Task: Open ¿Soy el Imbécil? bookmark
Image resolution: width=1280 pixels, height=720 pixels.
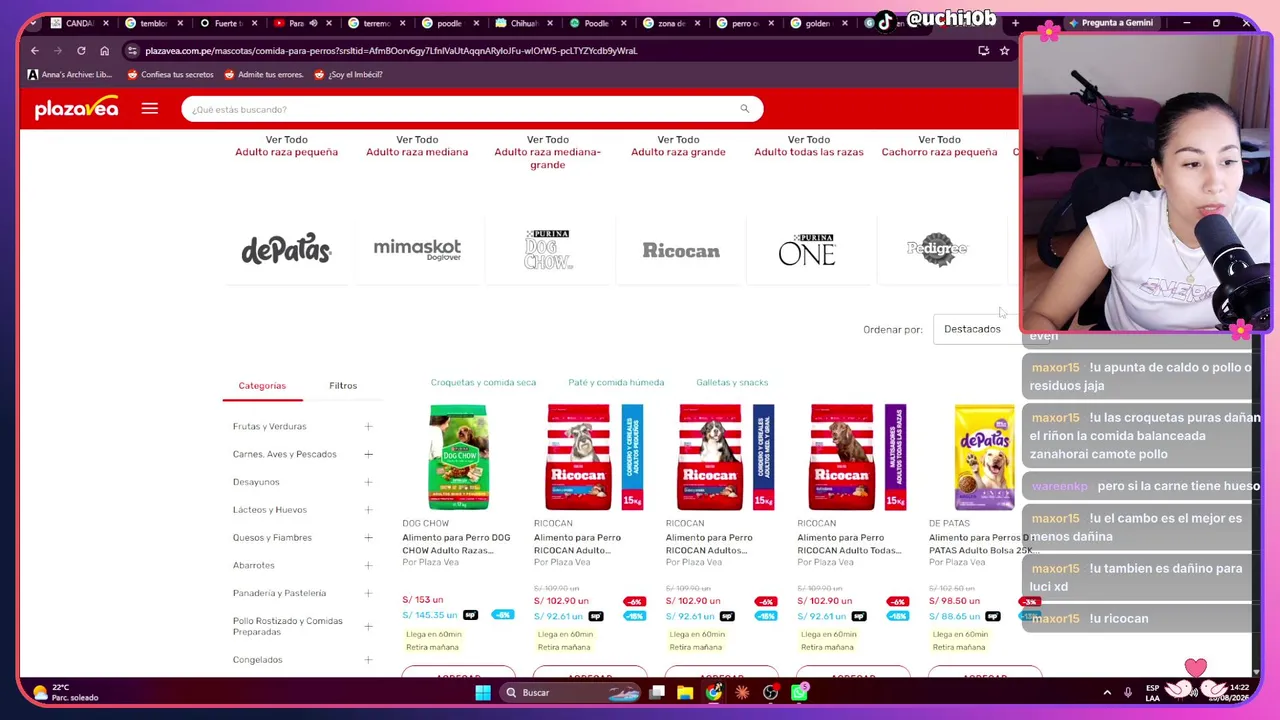Action: pos(348,74)
